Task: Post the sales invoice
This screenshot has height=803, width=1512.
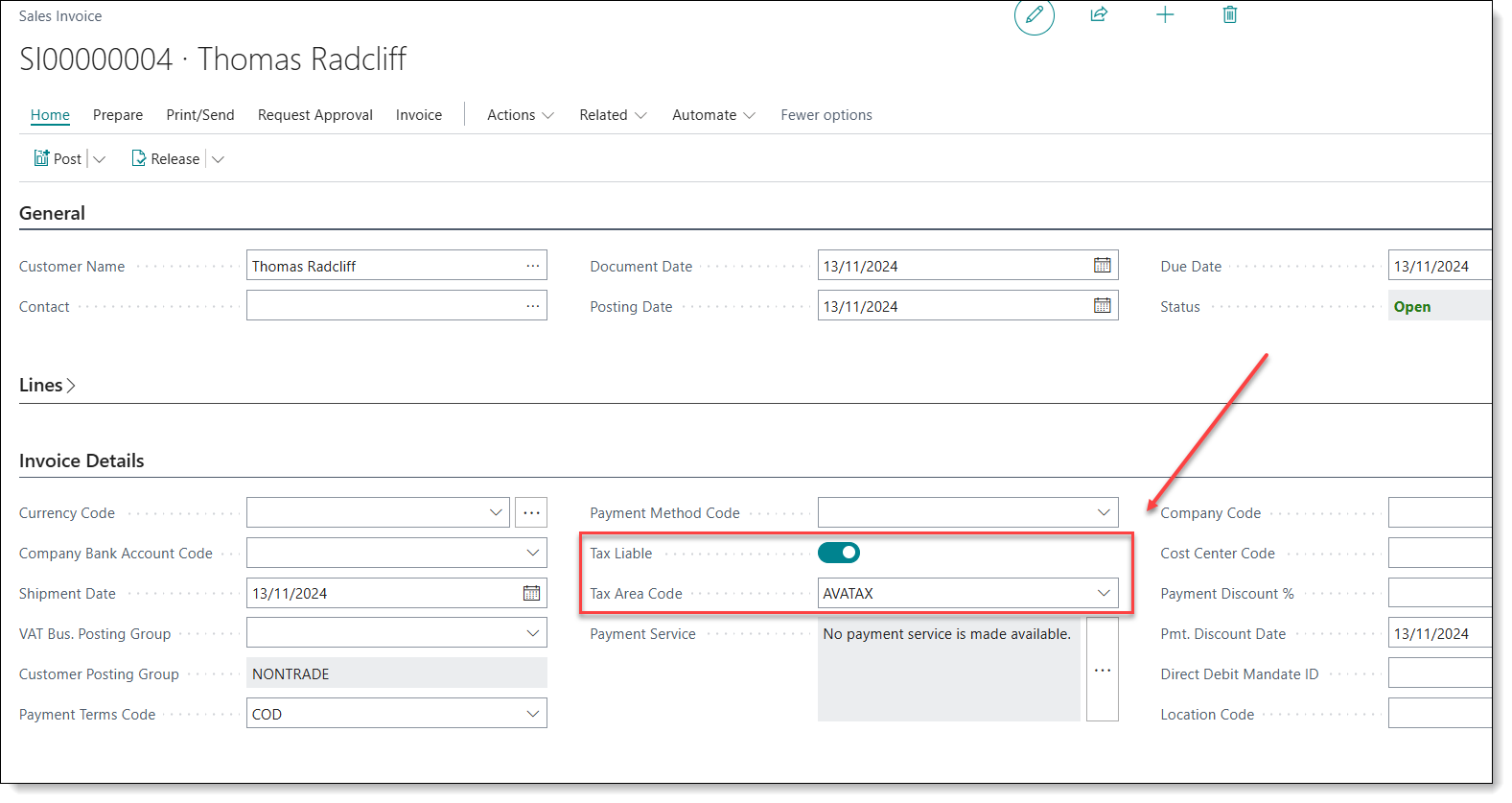Action: 58,159
